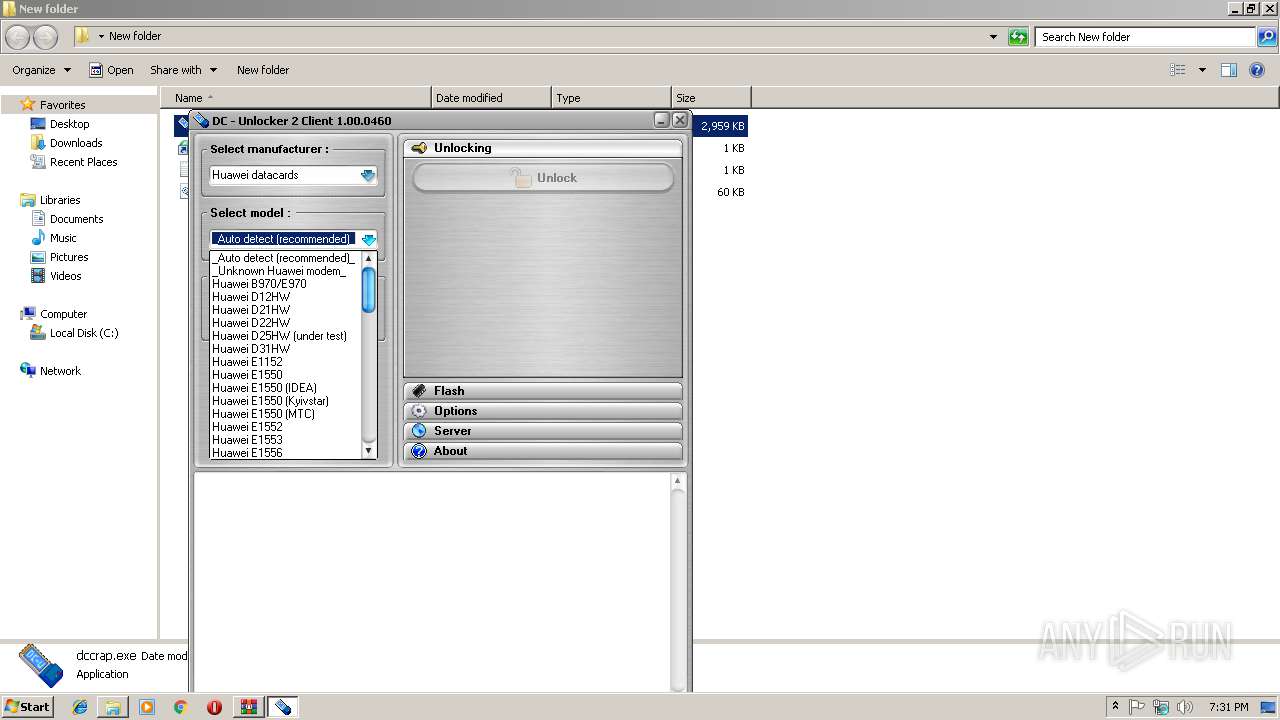
Task: Open Local Disk (C:) in navigation pane
Action: [x=84, y=333]
